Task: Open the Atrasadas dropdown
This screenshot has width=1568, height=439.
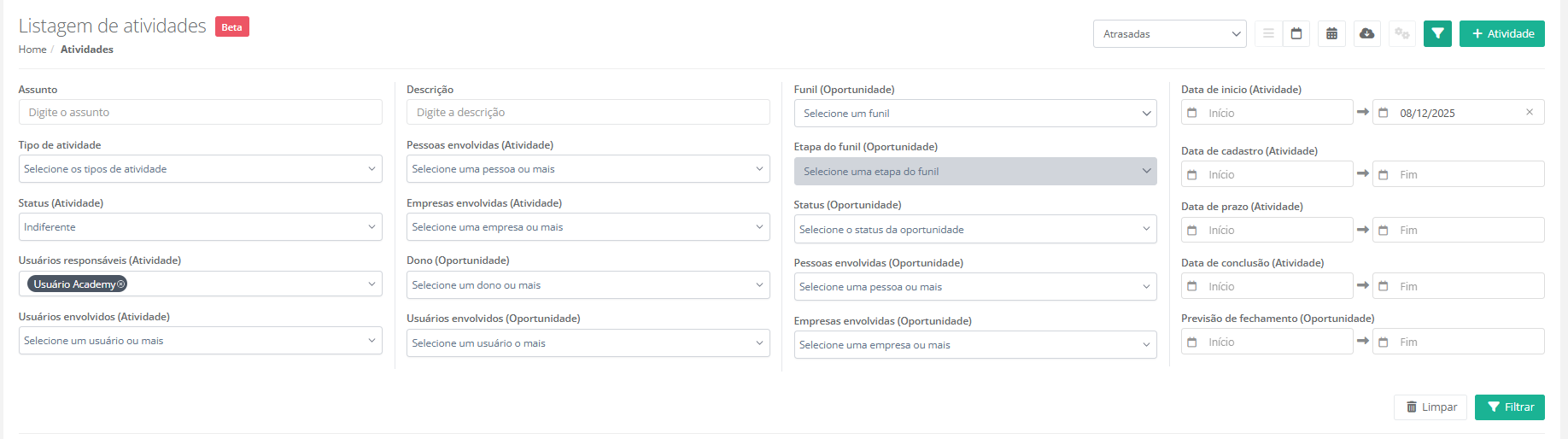Action: click(1169, 34)
